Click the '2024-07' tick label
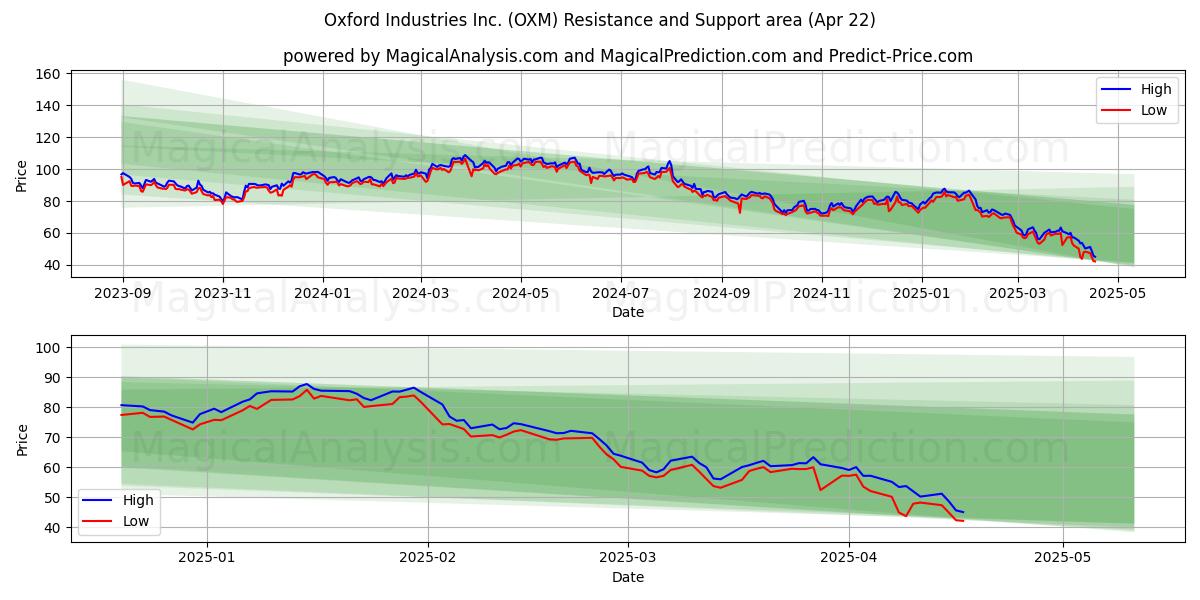Viewport: 1200px width, 600px height. [620, 294]
